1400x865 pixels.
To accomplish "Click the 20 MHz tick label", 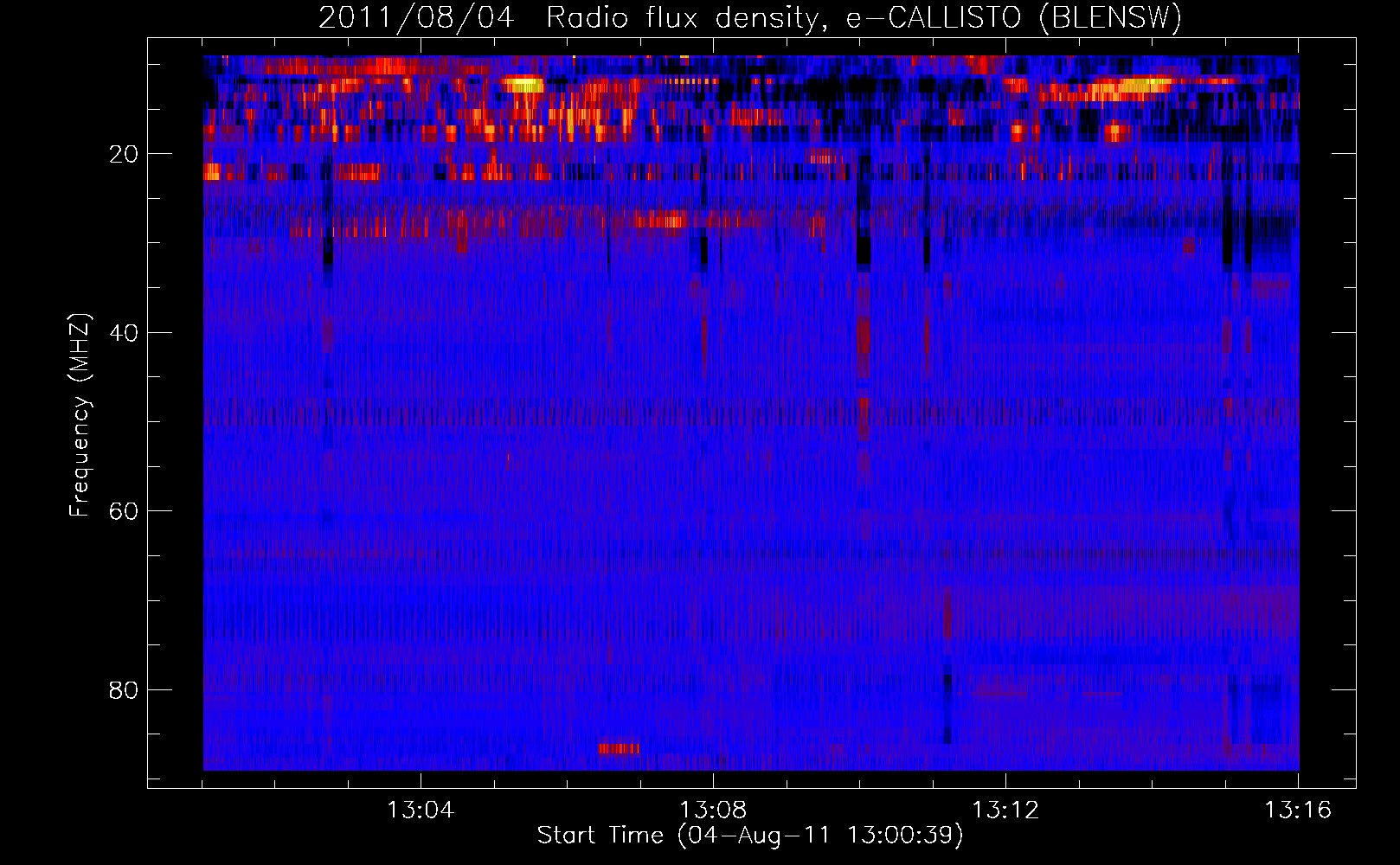I will click(124, 154).
